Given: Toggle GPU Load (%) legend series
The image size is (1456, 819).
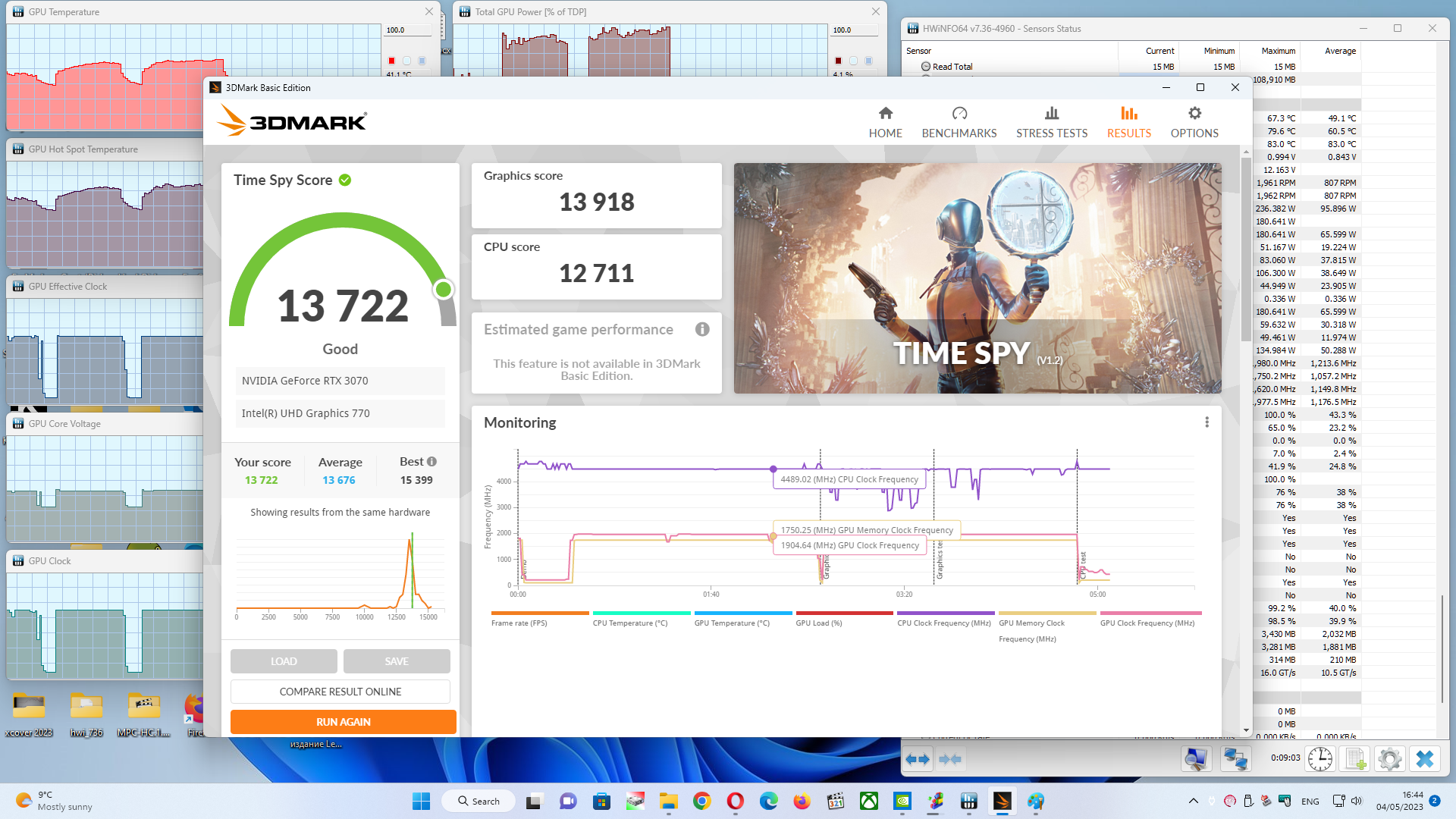Looking at the screenshot, I should (819, 623).
